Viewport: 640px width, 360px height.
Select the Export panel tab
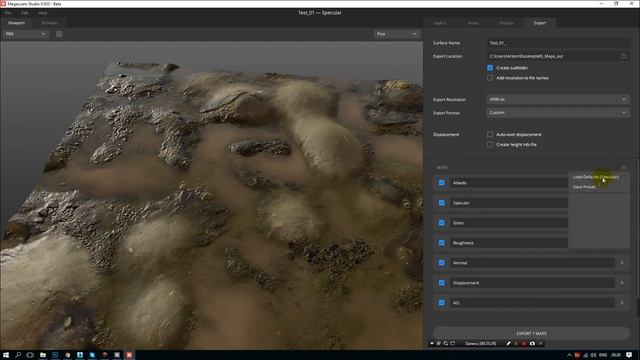tap(540, 23)
